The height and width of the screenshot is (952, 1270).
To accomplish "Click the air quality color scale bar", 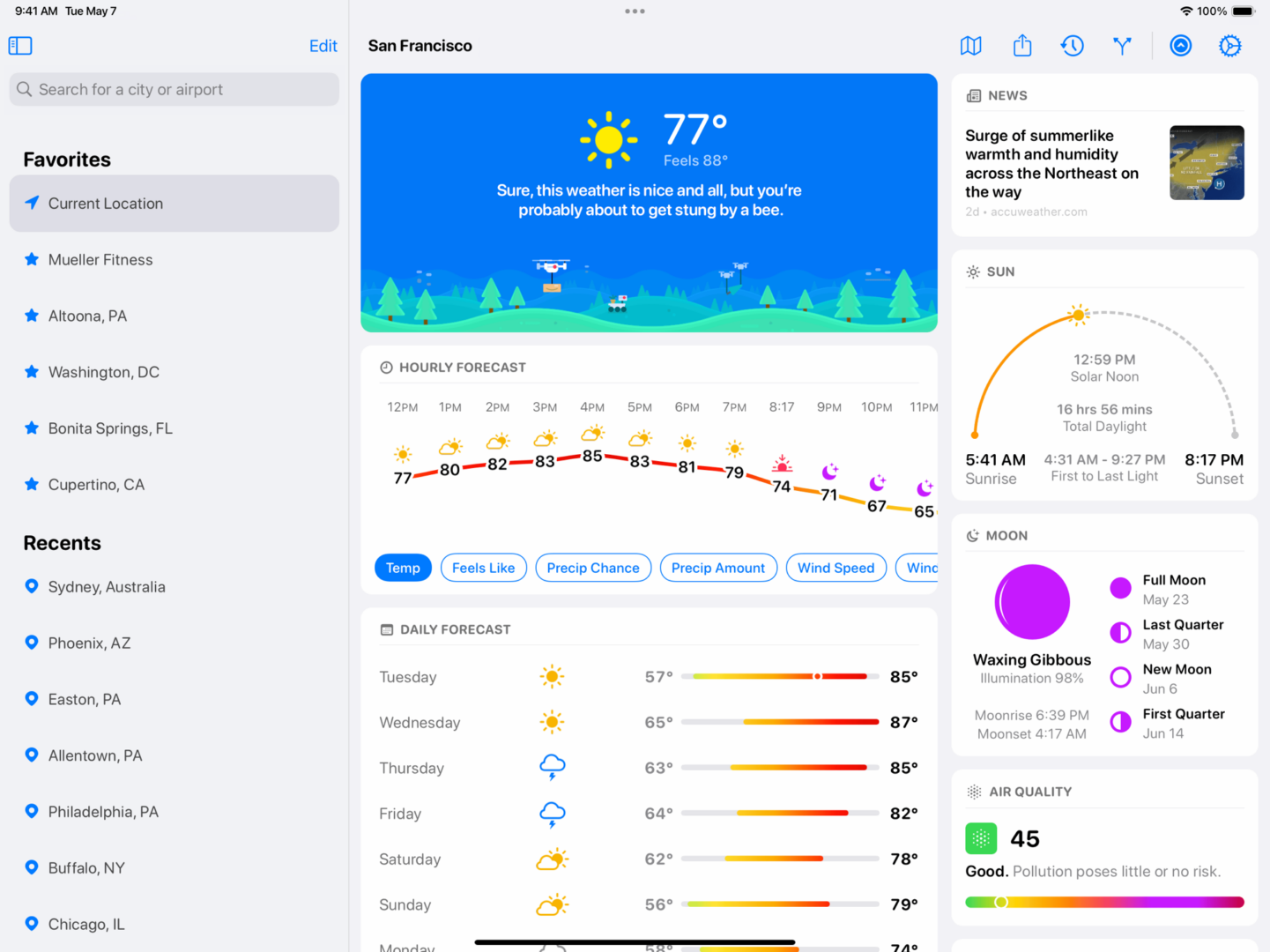I will click(x=1103, y=902).
